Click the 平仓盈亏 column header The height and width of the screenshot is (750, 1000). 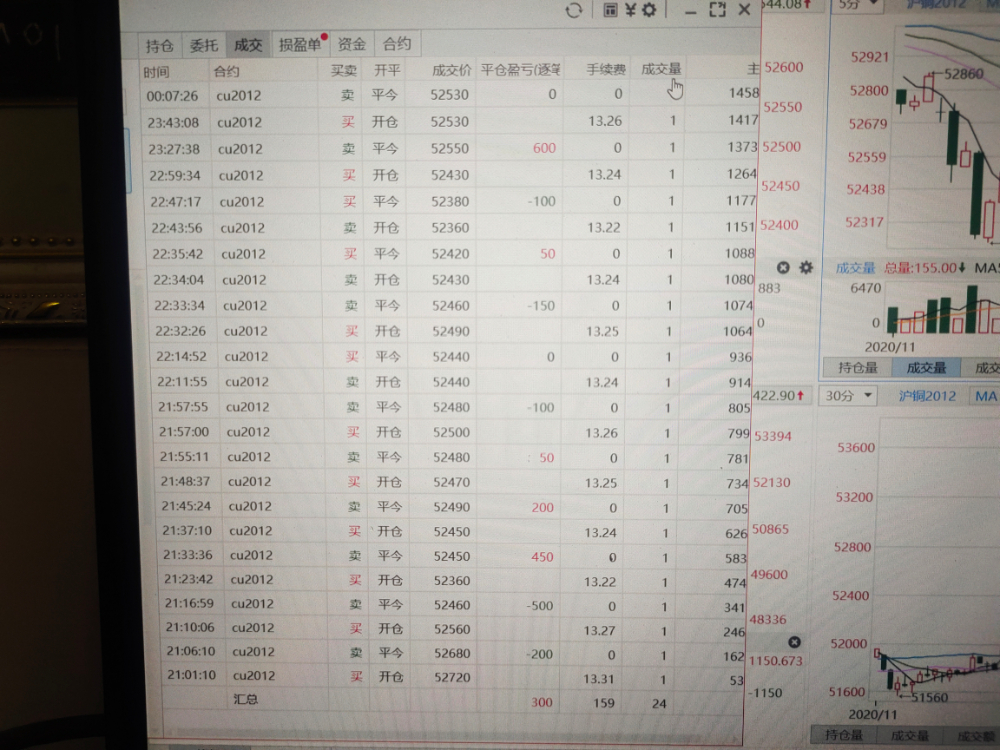click(520, 69)
